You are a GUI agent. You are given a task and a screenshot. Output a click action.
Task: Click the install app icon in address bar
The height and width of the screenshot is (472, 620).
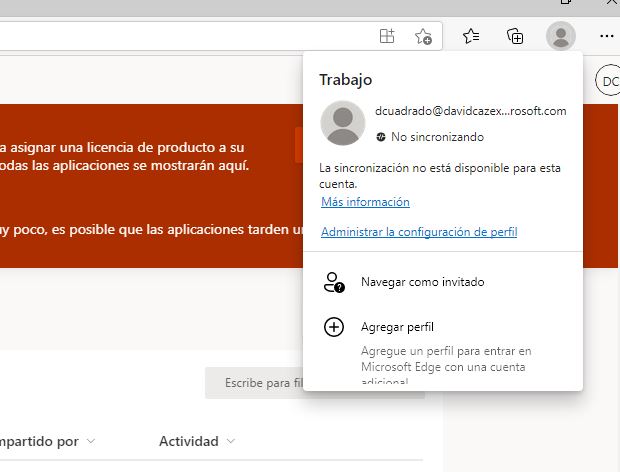(x=387, y=36)
